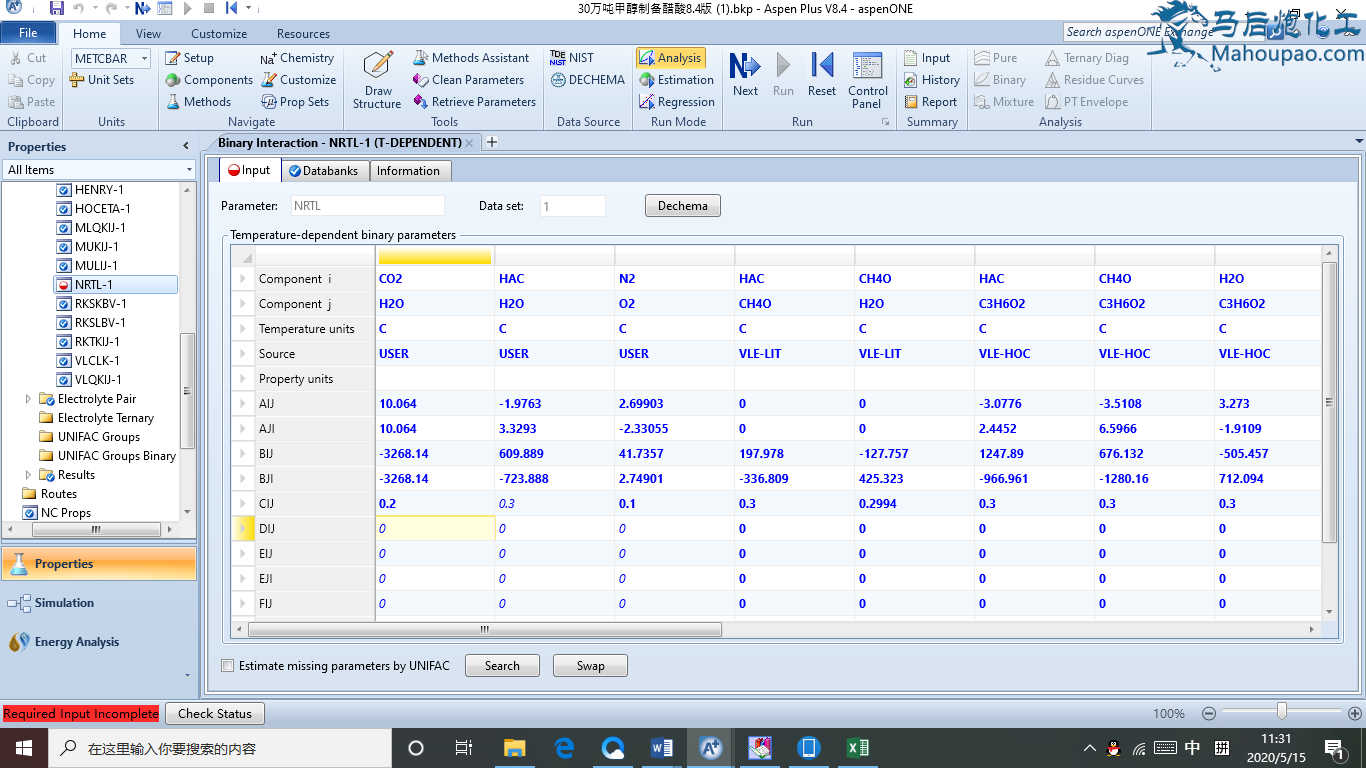The width and height of the screenshot is (1366, 768).
Task: Expand the Results folder in tree
Action: 28,475
